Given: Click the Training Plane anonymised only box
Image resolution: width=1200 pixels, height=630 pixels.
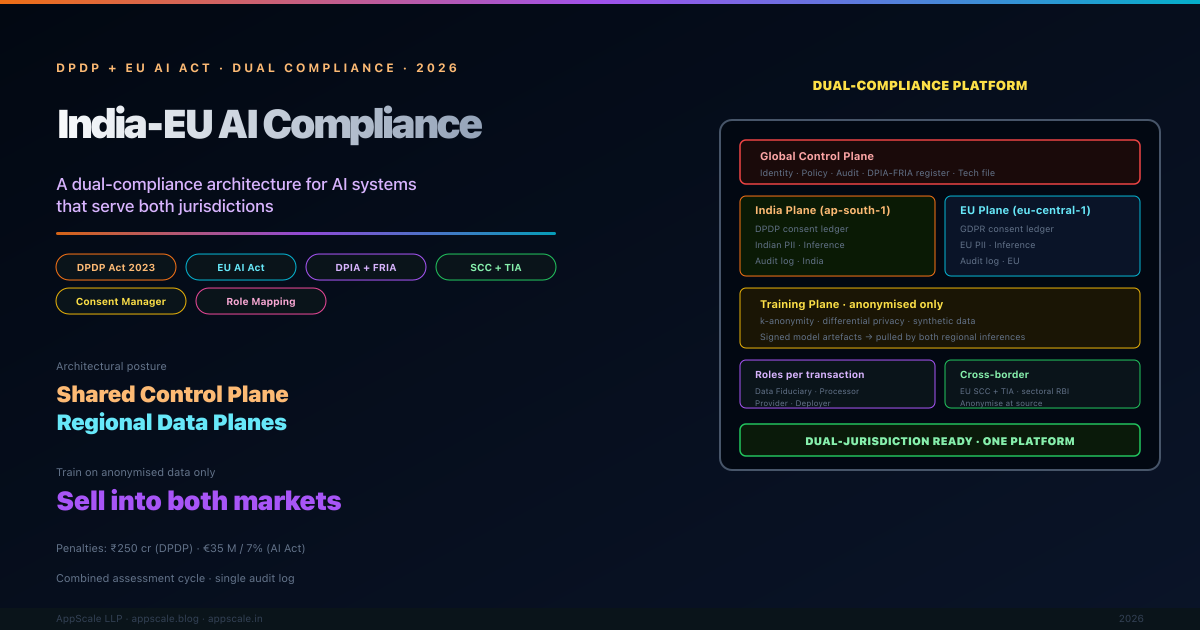Looking at the screenshot, I should [939, 318].
